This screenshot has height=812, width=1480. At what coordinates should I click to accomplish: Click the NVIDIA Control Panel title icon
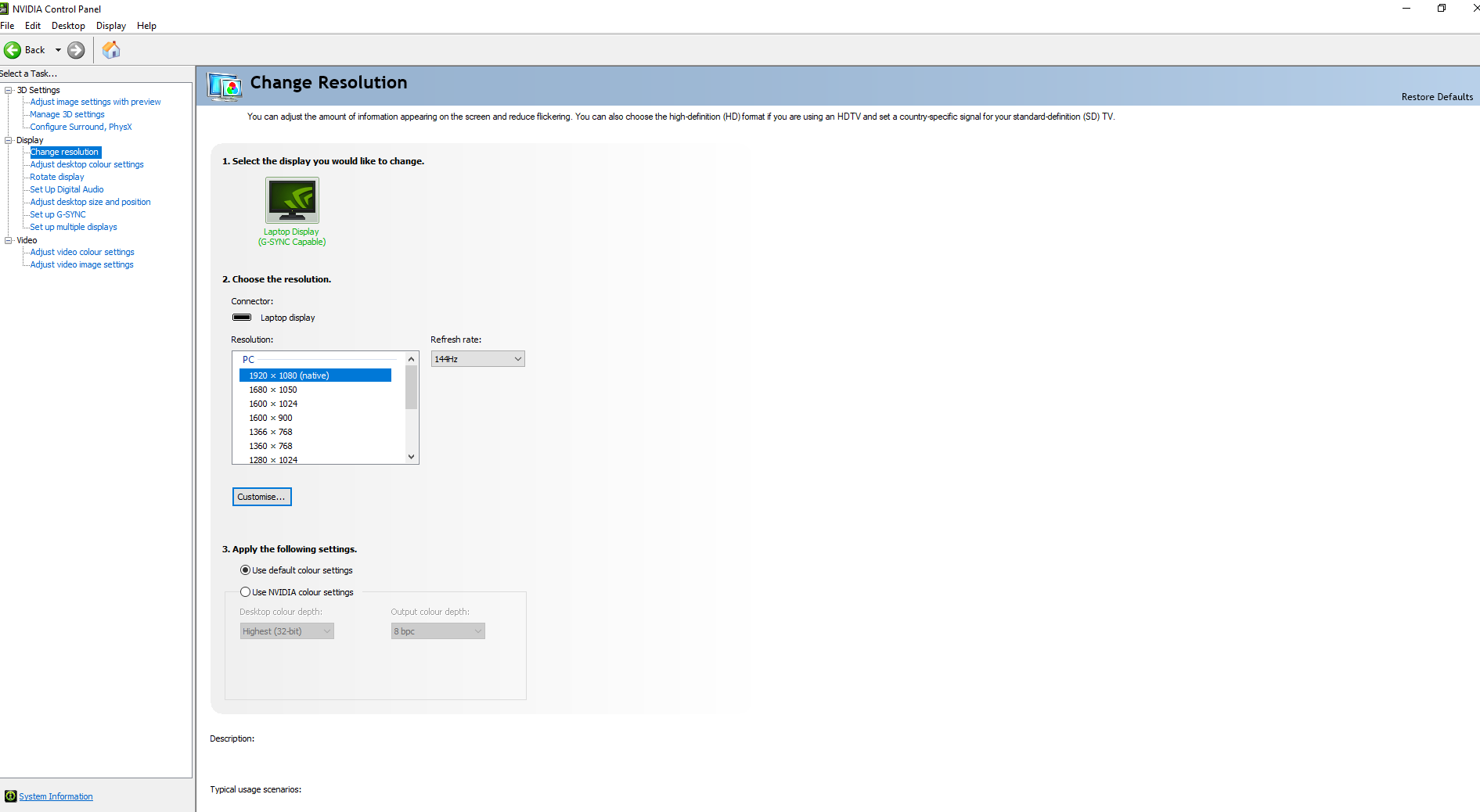[x=4, y=9]
